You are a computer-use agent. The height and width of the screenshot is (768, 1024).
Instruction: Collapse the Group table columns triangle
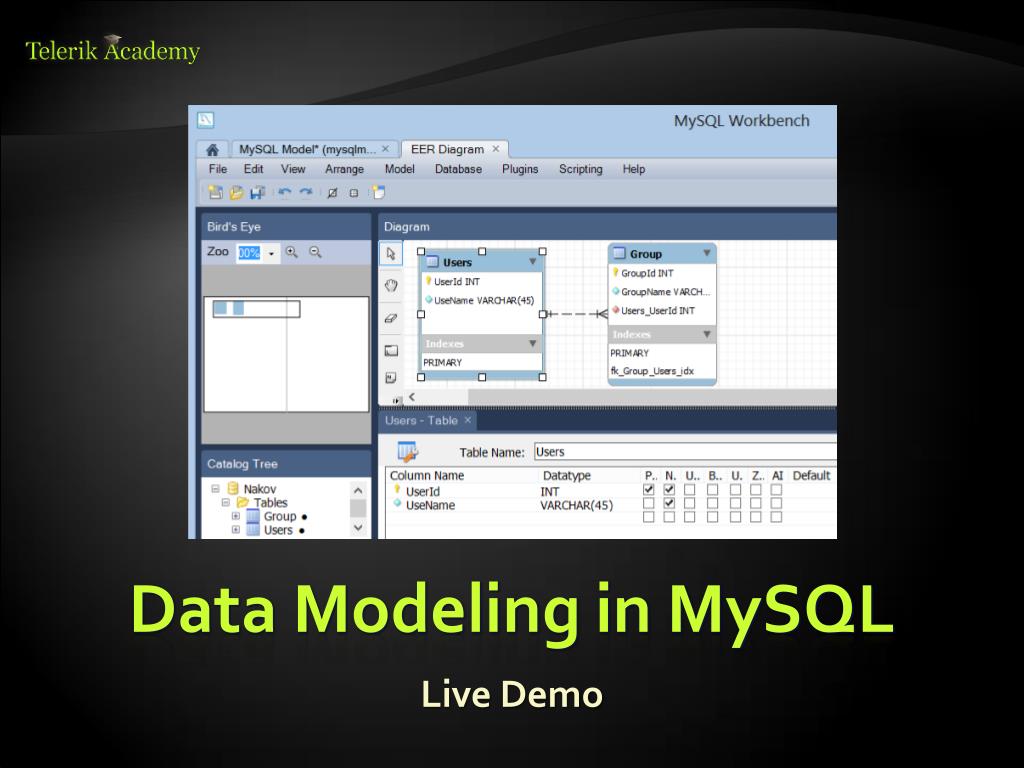[x=707, y=253]
